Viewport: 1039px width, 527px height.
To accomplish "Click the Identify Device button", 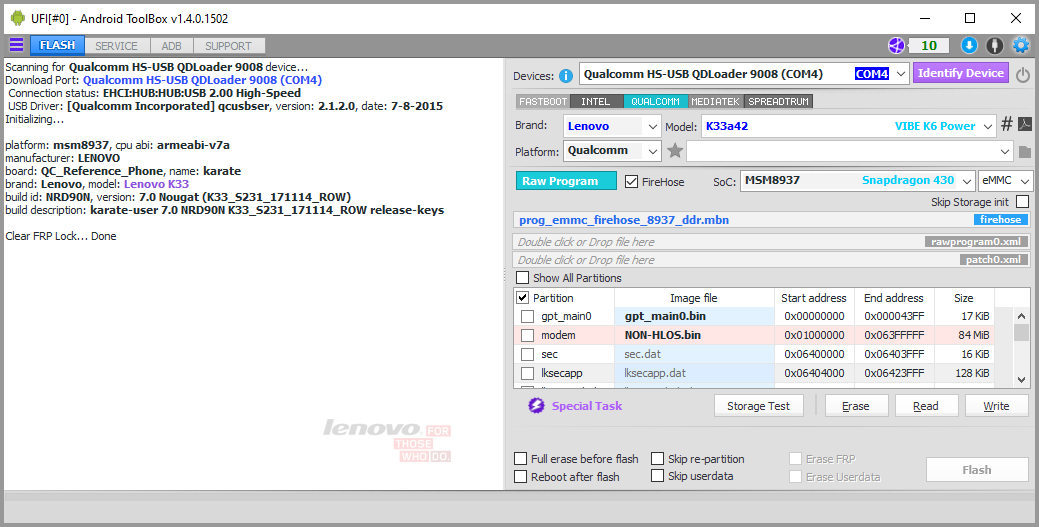I will click(x=961, y=74).
